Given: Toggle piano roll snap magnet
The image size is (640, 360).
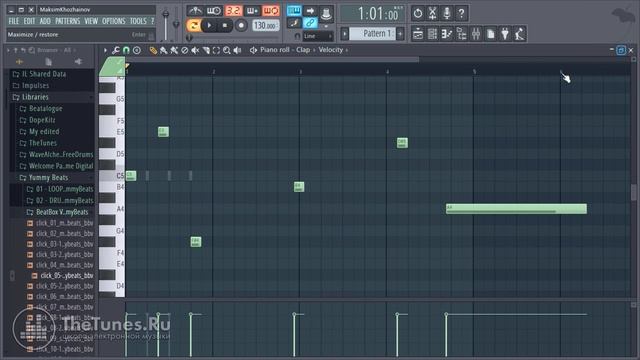Looking at the screenshot, I should [126, 50].
